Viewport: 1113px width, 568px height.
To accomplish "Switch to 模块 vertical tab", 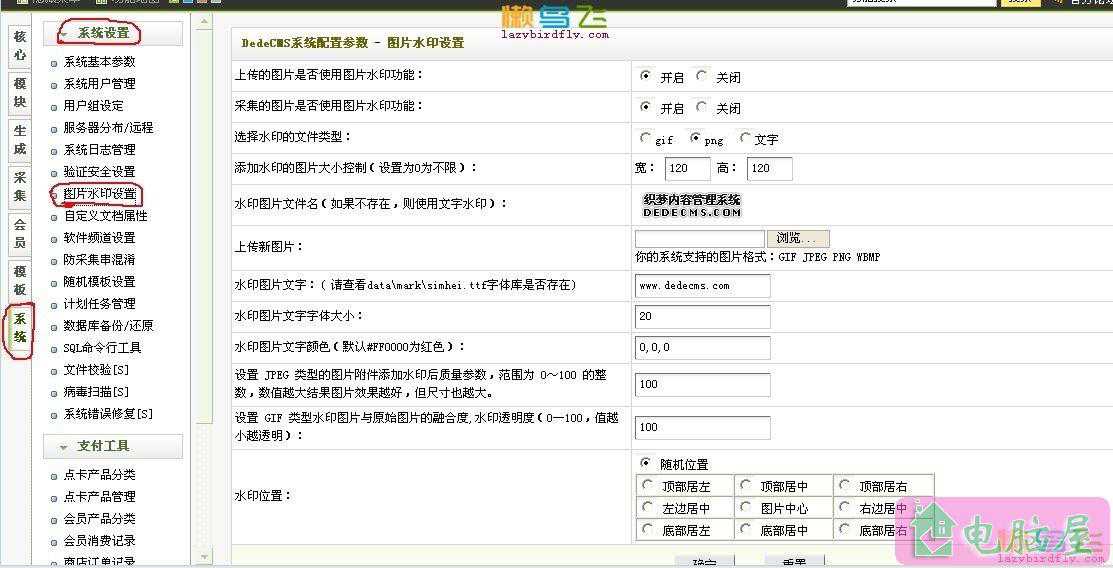I will (x=20, y=92).
